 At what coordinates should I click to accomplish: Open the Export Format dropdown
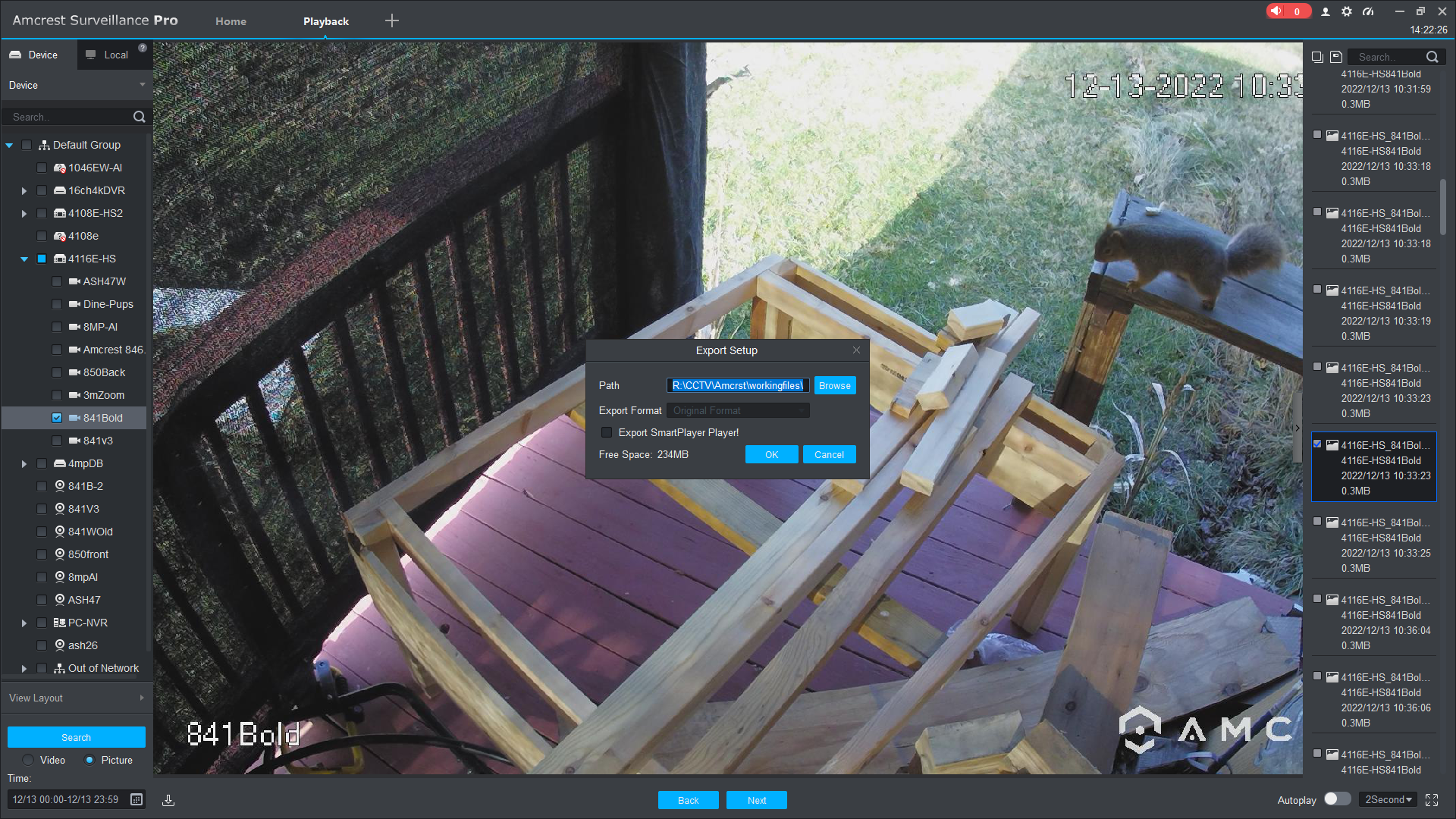(x=738, y=410)
